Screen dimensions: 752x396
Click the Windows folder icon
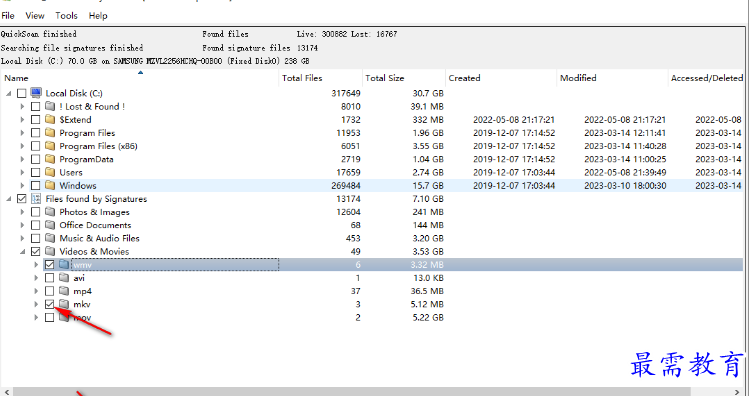pyautogui.click(x=50, y=186)
